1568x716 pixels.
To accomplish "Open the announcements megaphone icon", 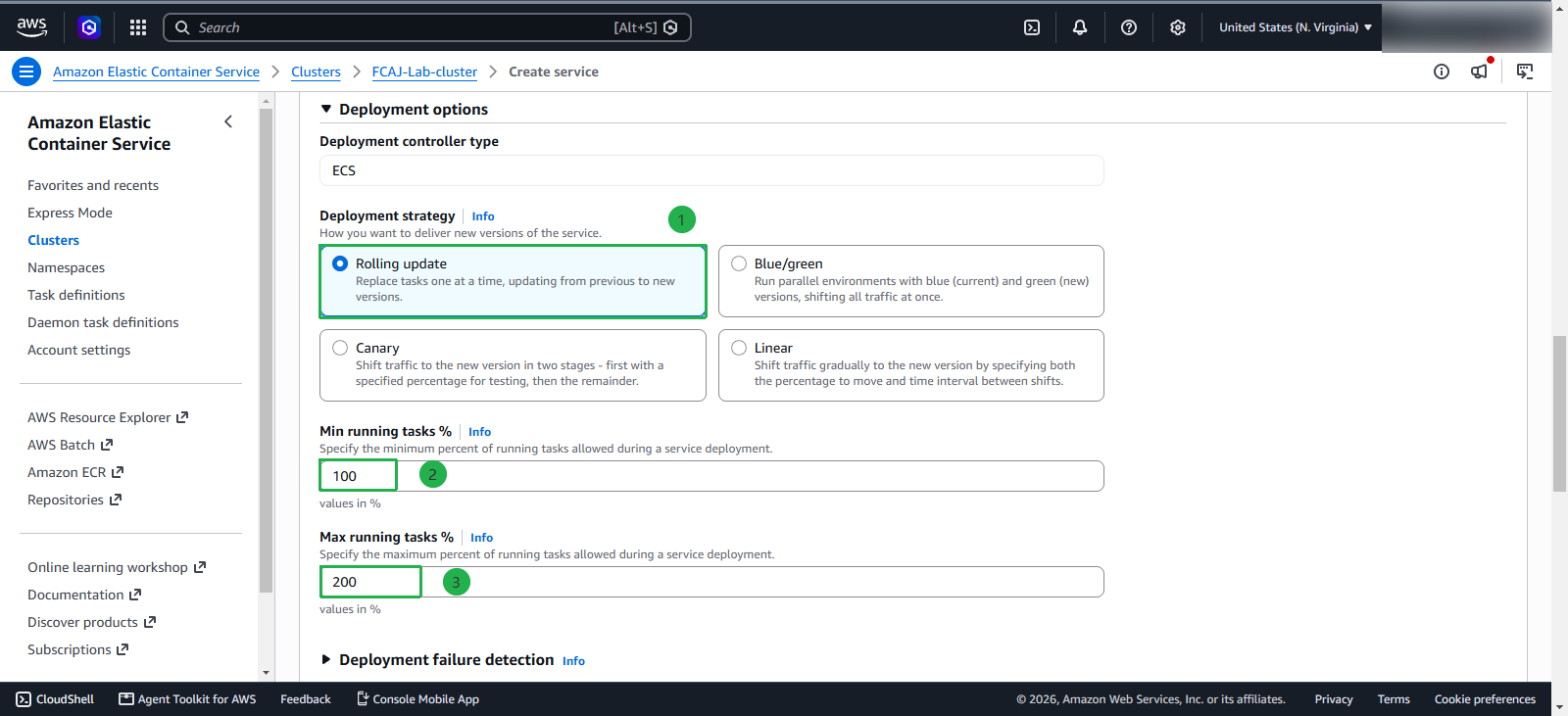I will click(x=1480, y=71).
